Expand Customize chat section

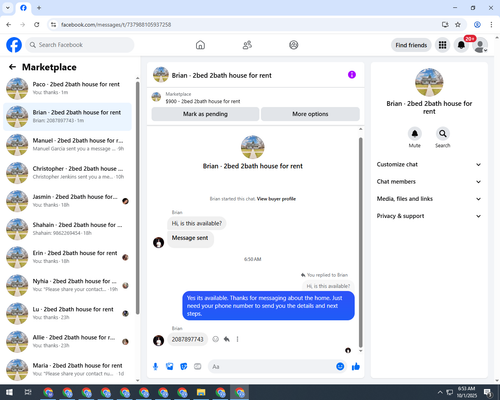(429, 164)
